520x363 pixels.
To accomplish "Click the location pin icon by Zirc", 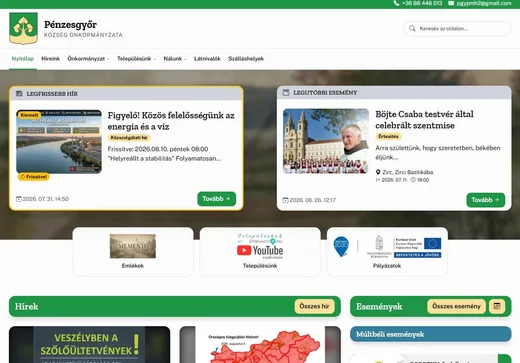I will (378, 172).
